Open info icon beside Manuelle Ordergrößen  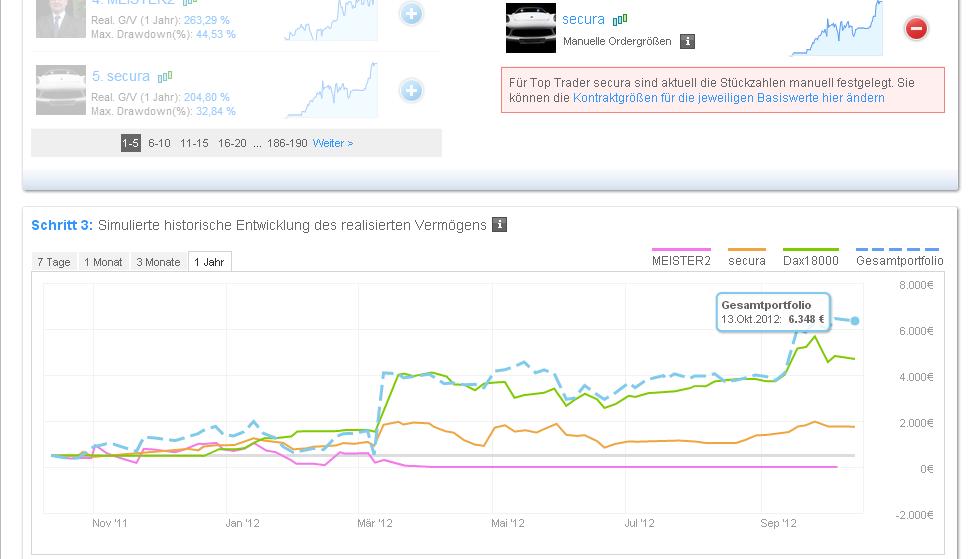687,42
